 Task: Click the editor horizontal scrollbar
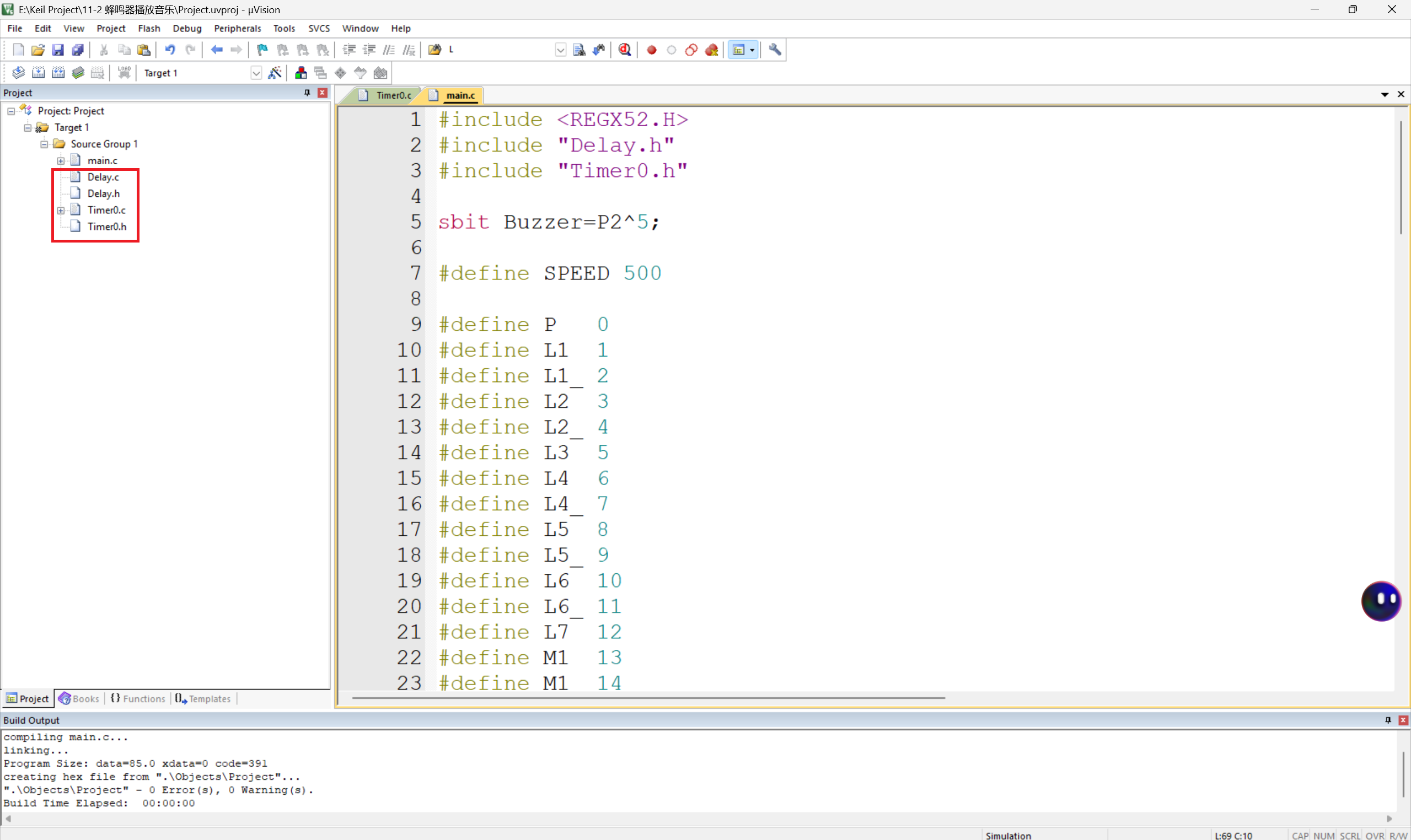coord(648,697)
